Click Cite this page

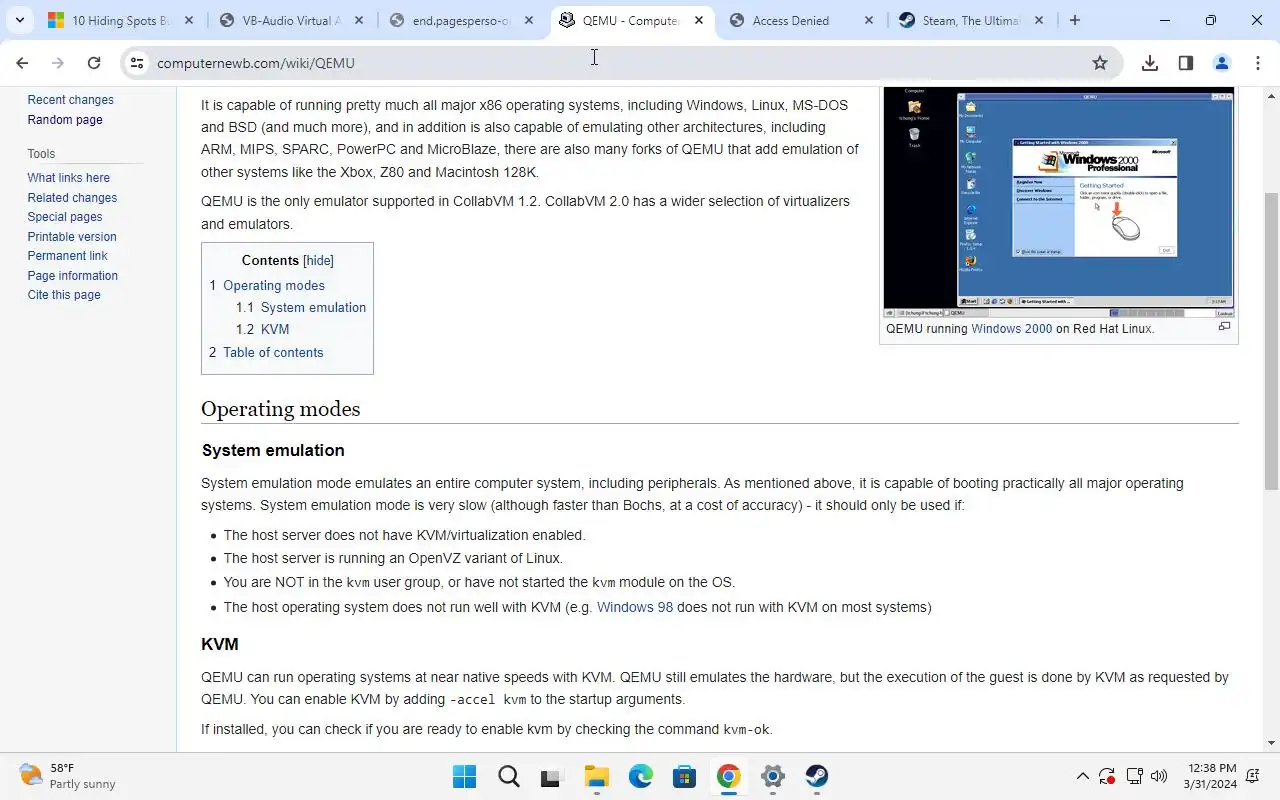coord(64,295)
